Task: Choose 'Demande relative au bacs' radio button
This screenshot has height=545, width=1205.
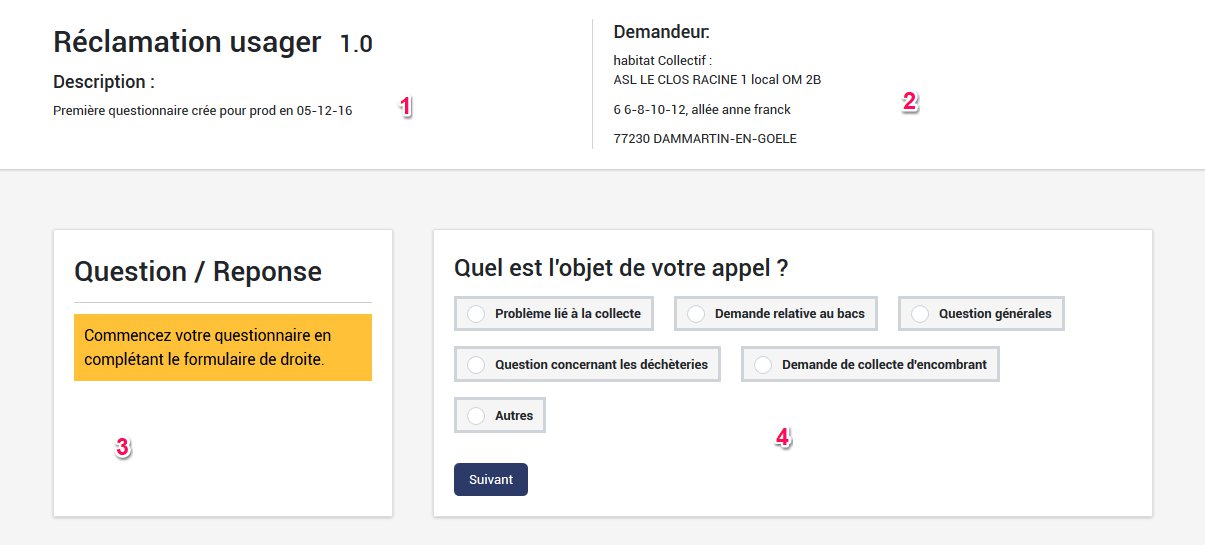Action: pyautogui.click(x=696, y=313)
